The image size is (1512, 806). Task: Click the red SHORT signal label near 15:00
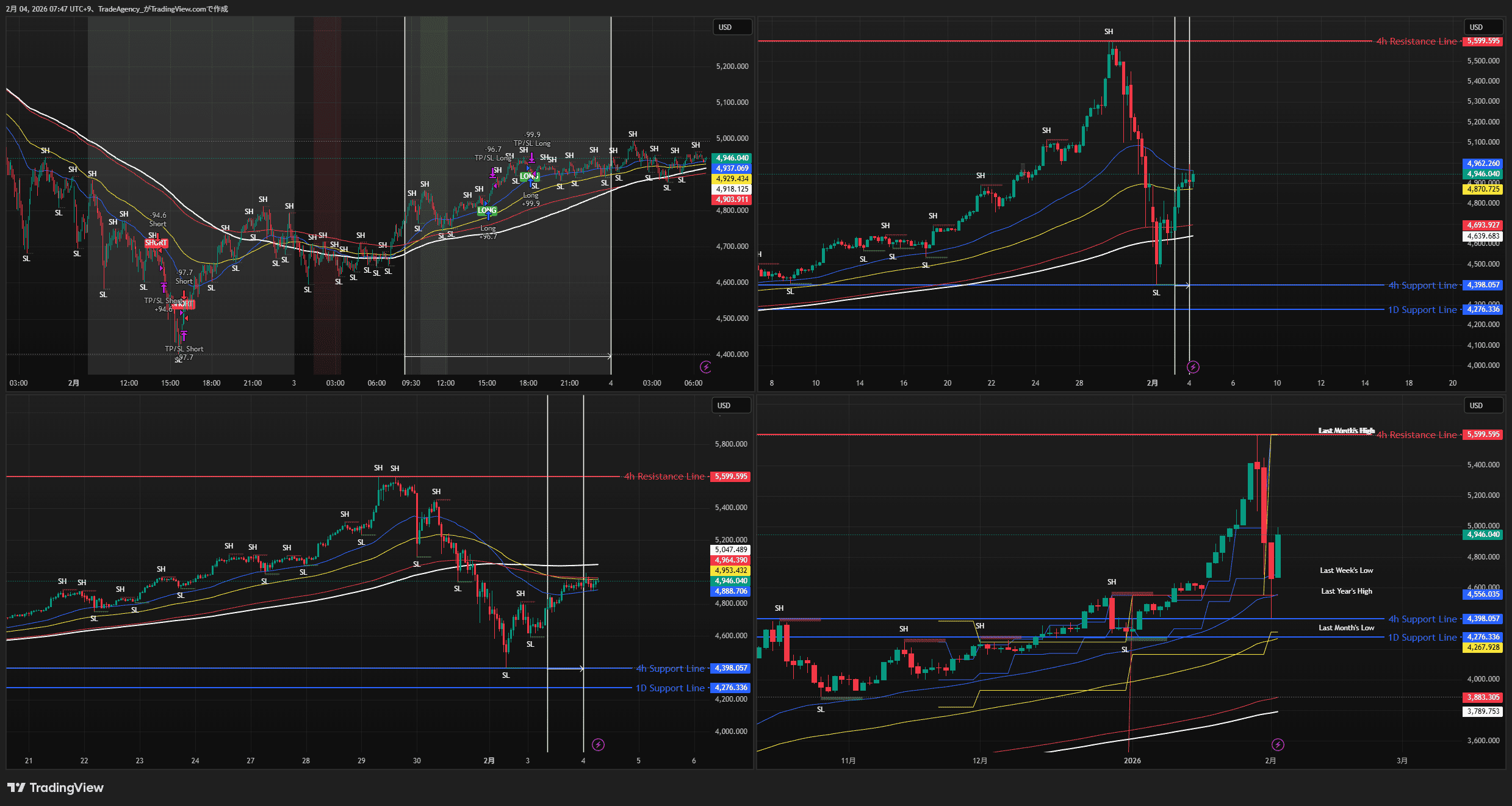[x=156, y=243]
